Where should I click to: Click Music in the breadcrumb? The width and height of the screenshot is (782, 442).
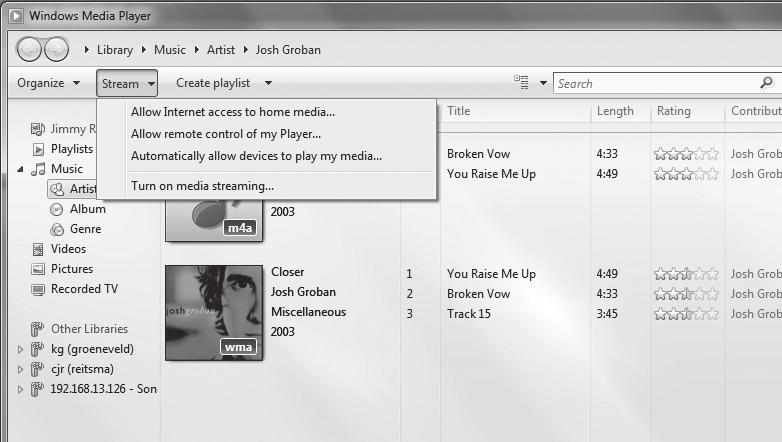[170, 50]
